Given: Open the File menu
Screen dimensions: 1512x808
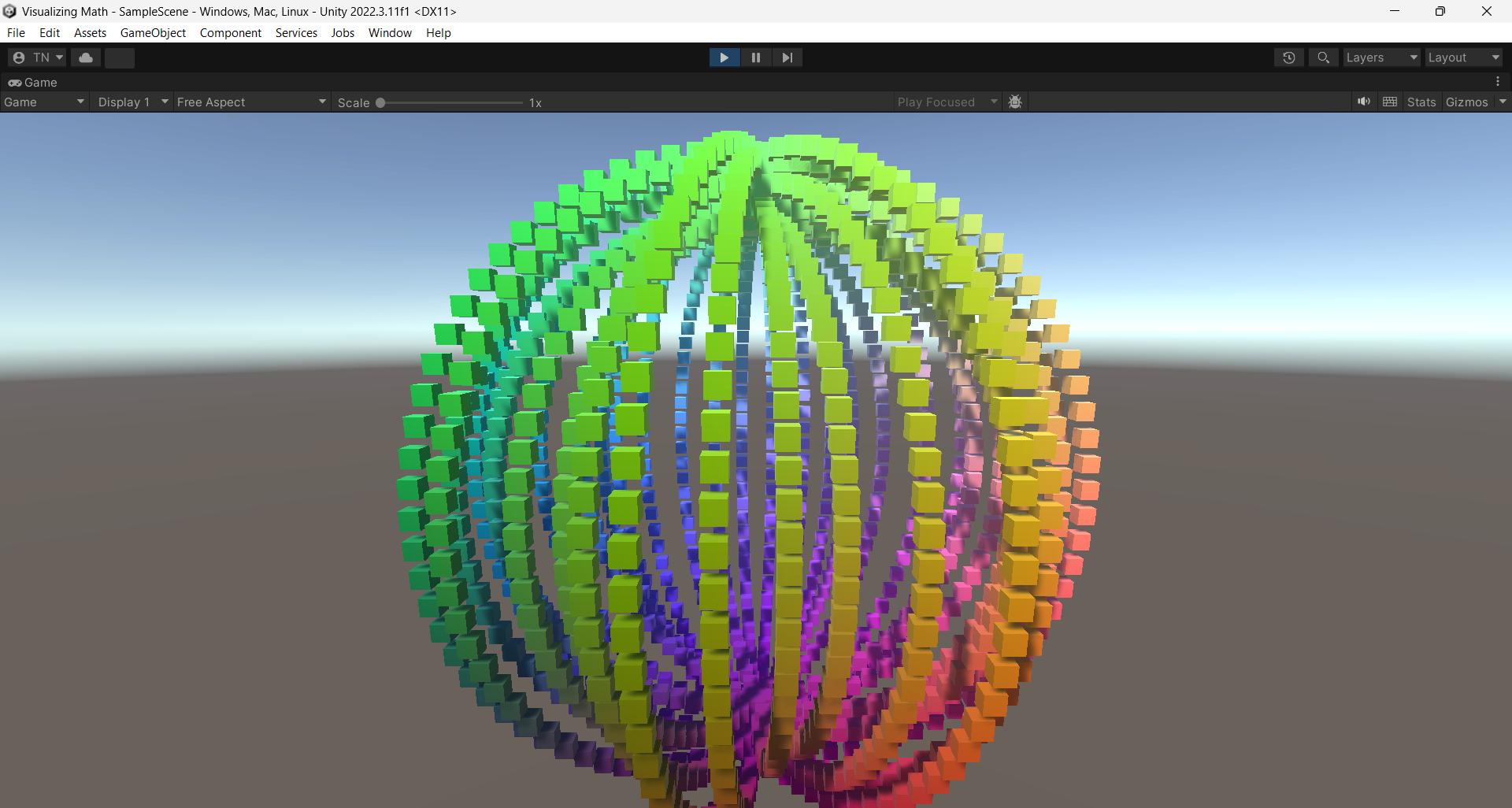Looking at the screenshot, I should click(x=16, y=33).
